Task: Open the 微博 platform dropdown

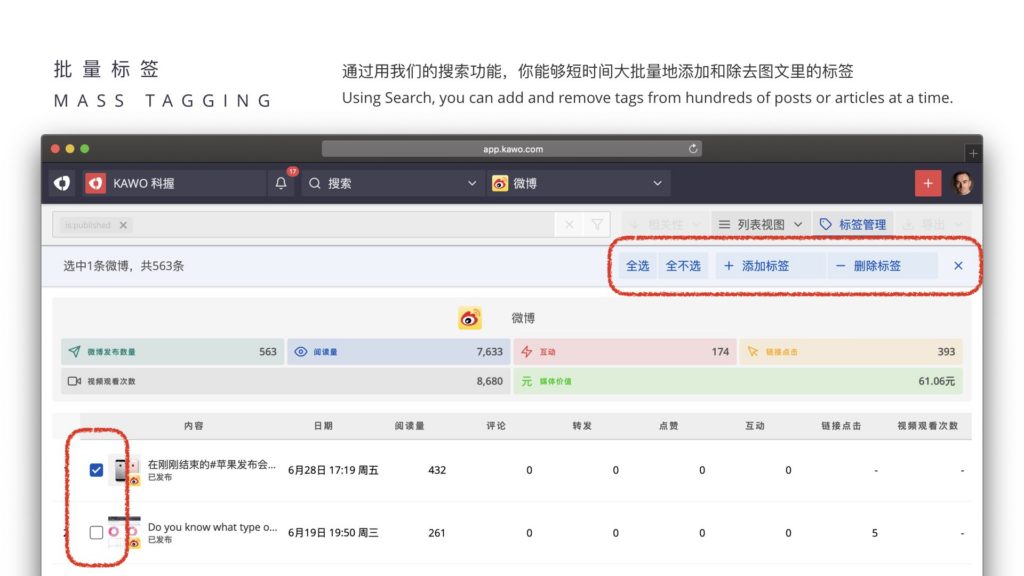Action: (x=578, y=183)
